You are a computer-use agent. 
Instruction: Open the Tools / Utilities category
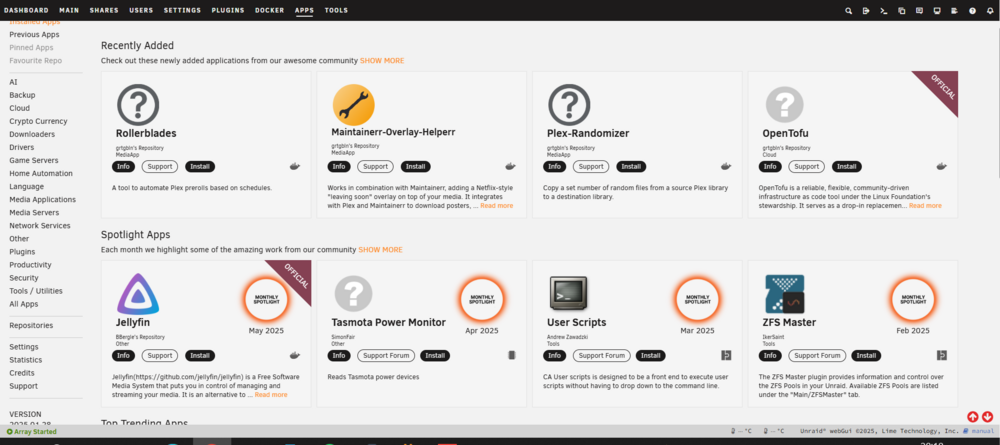click(x=36, y=291)
